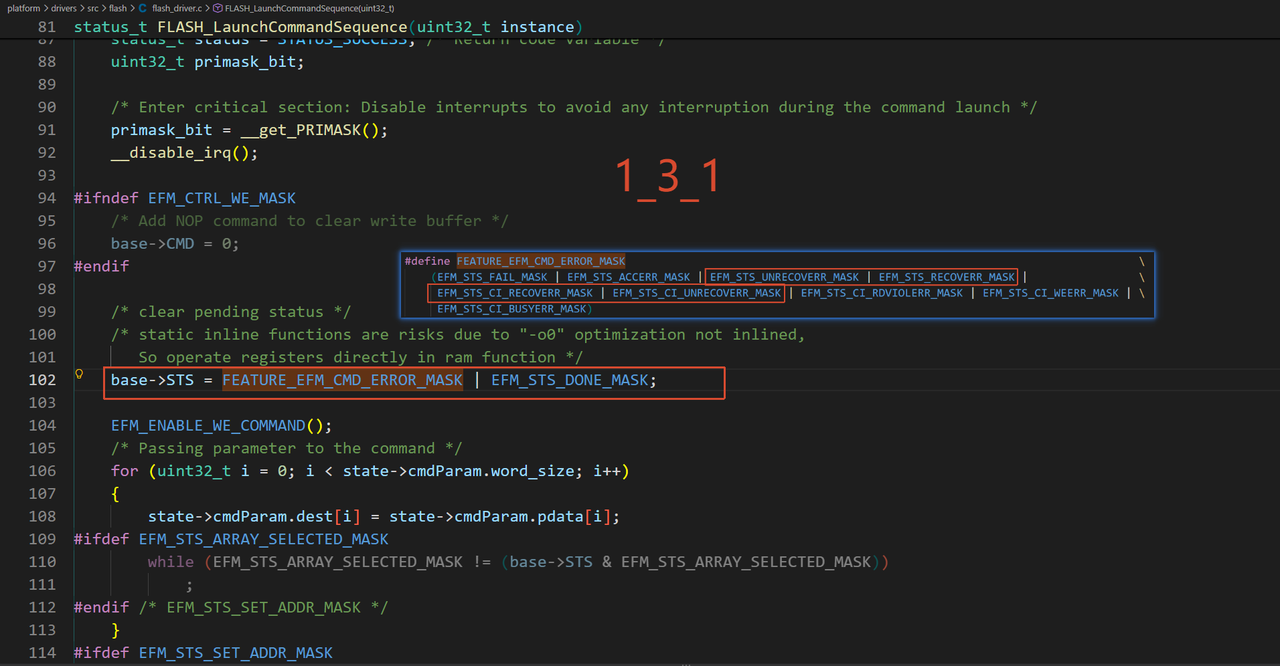Click line number 114 in the gutter
This screenshot has width=1280, height=666.
pos(43,653)
